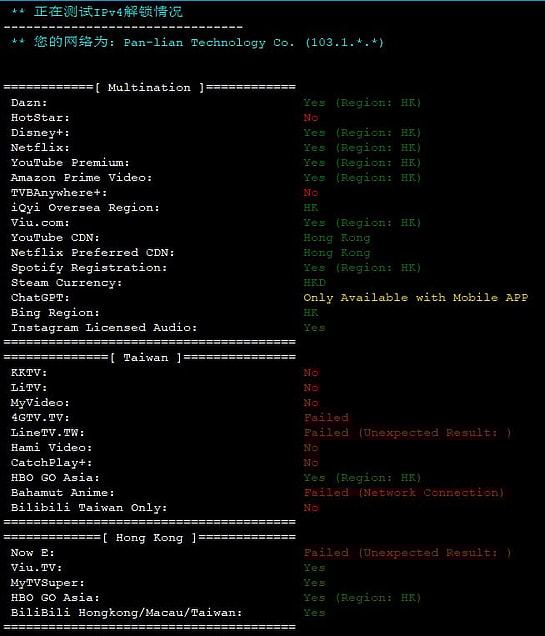The image size is (545, 636).
Task: Click the Netflix: label line
Action: click(40, 147)
